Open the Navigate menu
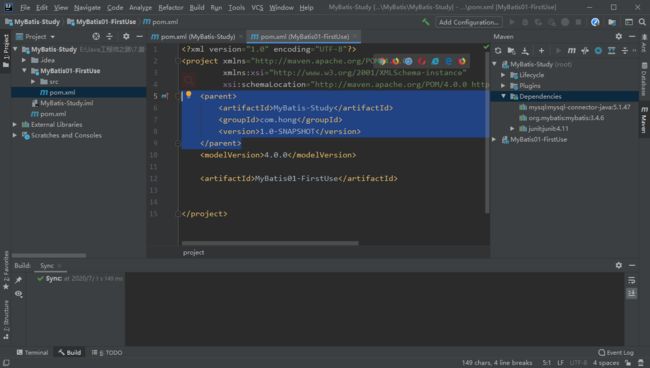 click(x=87, y=7)
